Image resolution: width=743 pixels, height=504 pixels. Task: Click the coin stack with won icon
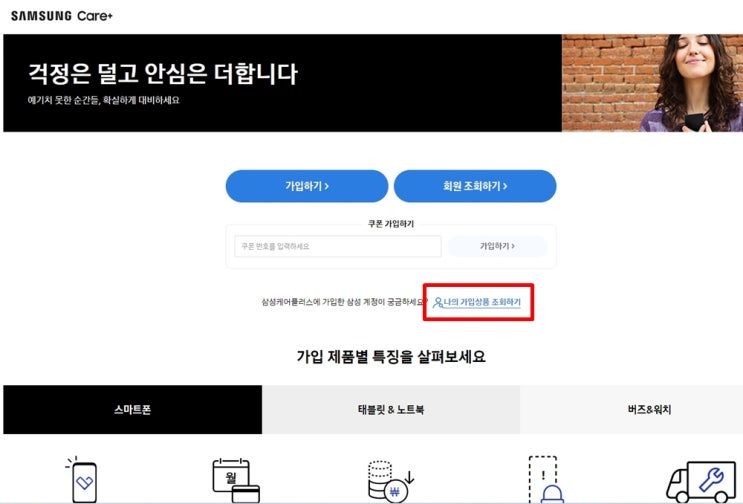[x=391, y=481]
